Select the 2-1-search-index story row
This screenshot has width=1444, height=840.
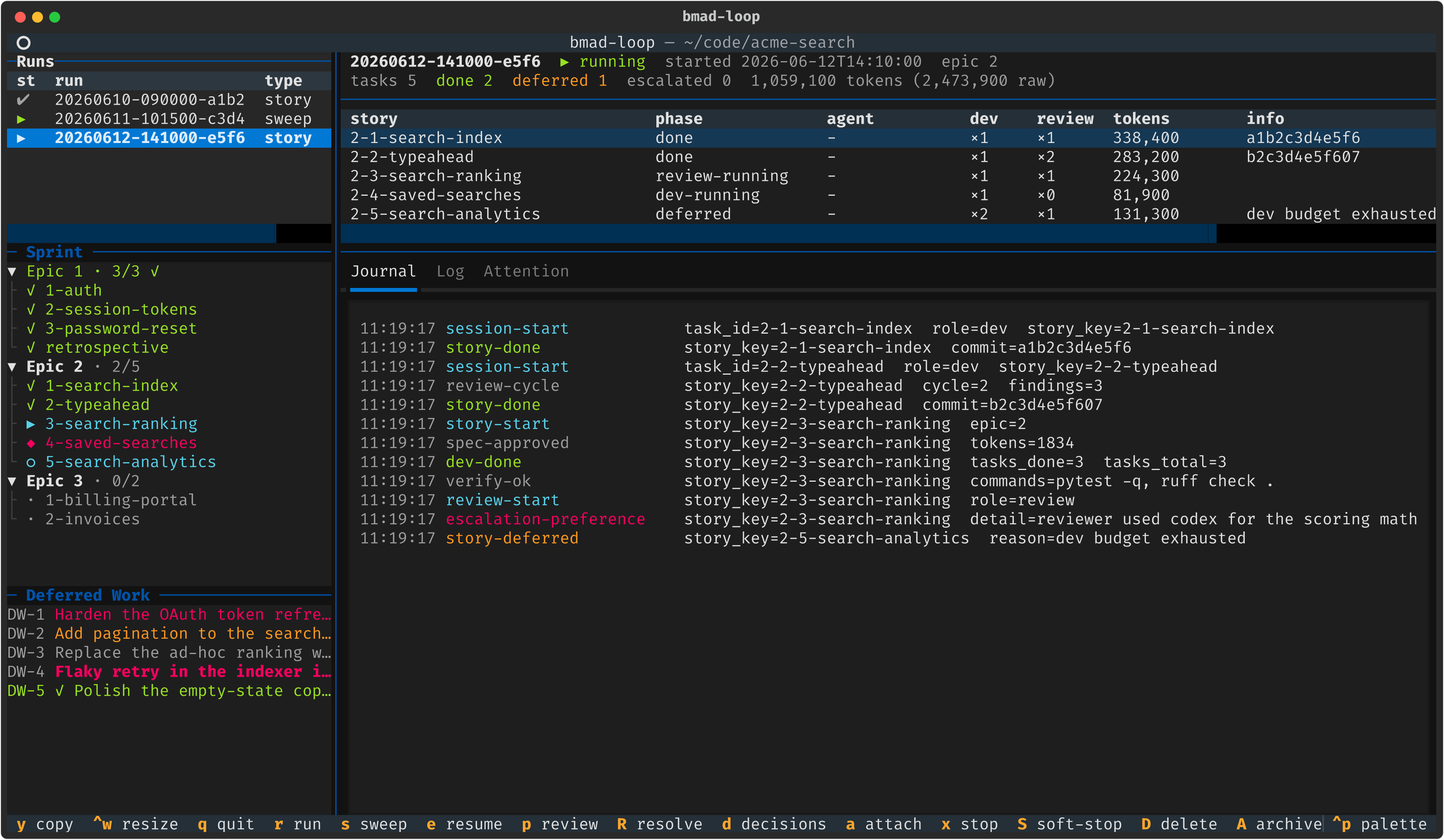point(888,138)
